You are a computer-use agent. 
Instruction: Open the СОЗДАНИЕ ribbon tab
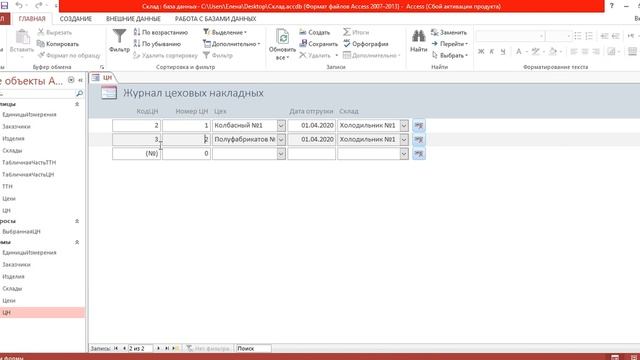point(76,19)
